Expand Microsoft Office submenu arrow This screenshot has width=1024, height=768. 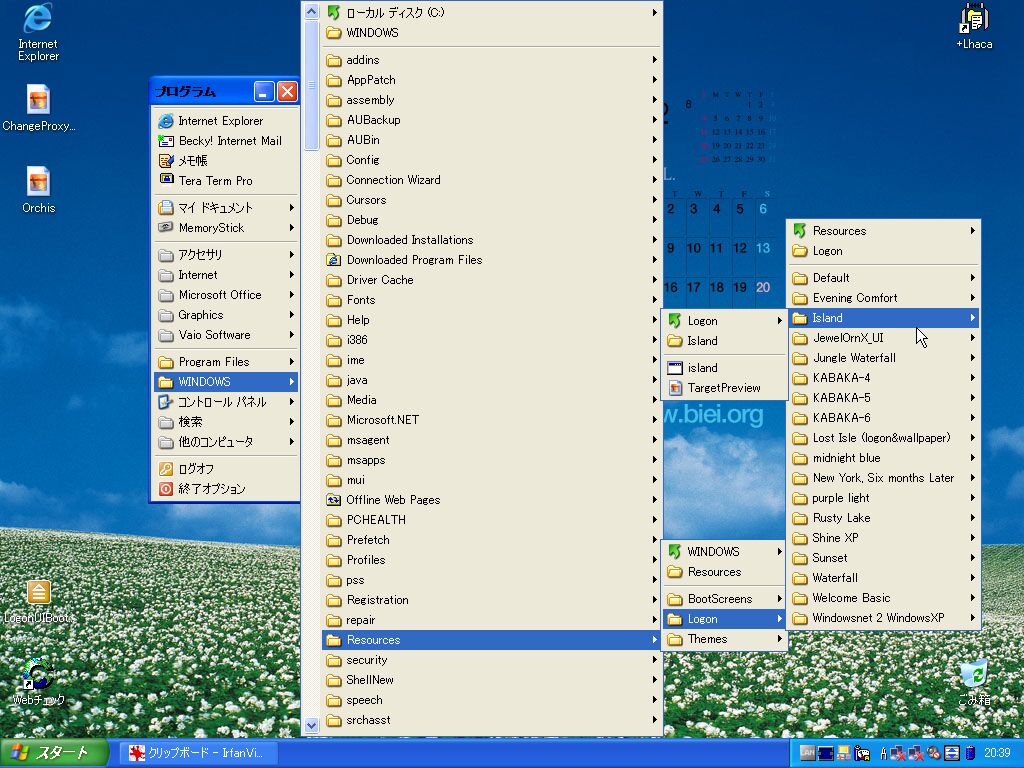[291, 295]
